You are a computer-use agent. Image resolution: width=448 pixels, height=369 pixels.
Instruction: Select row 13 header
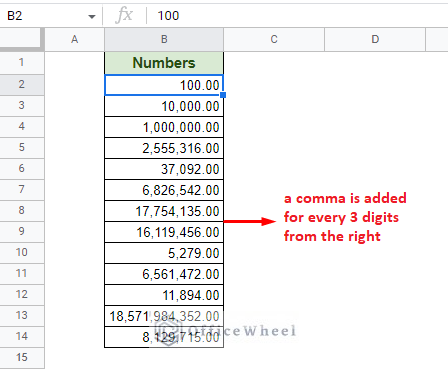tap(22, 315)
